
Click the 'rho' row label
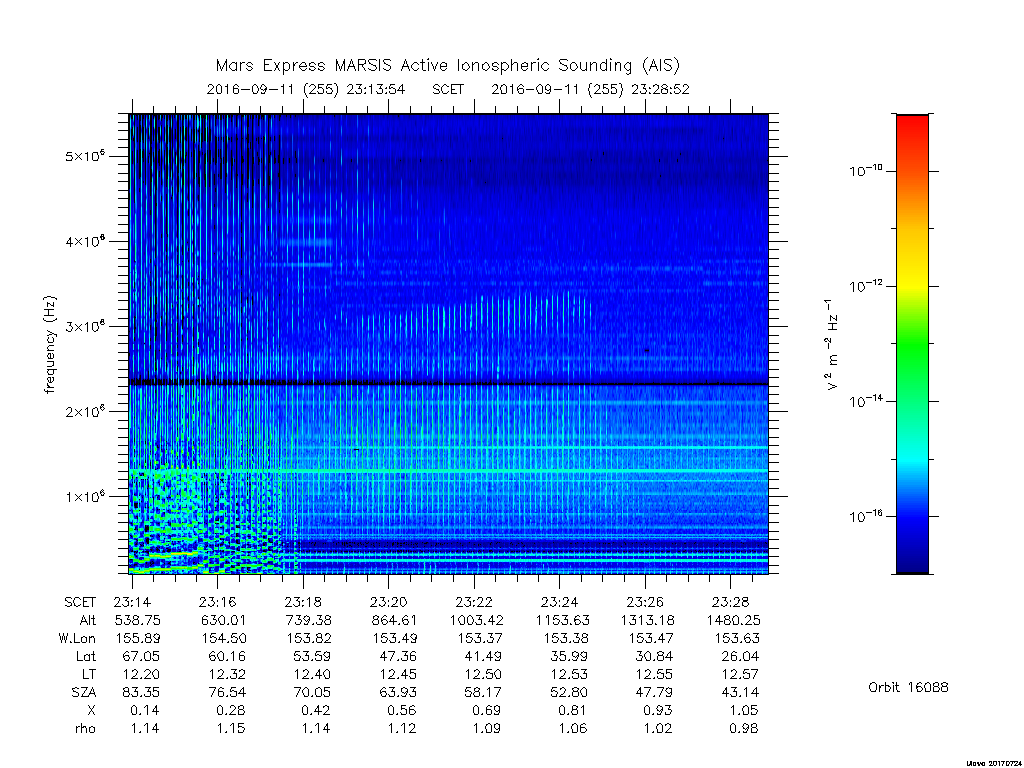tap(85, 728)
